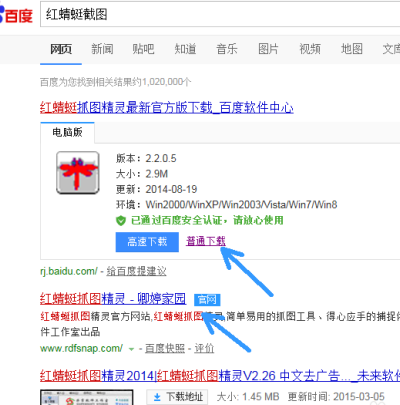Select the 网页 tab
The width and height of the screenshot is (400, 405).
(61, 49)
